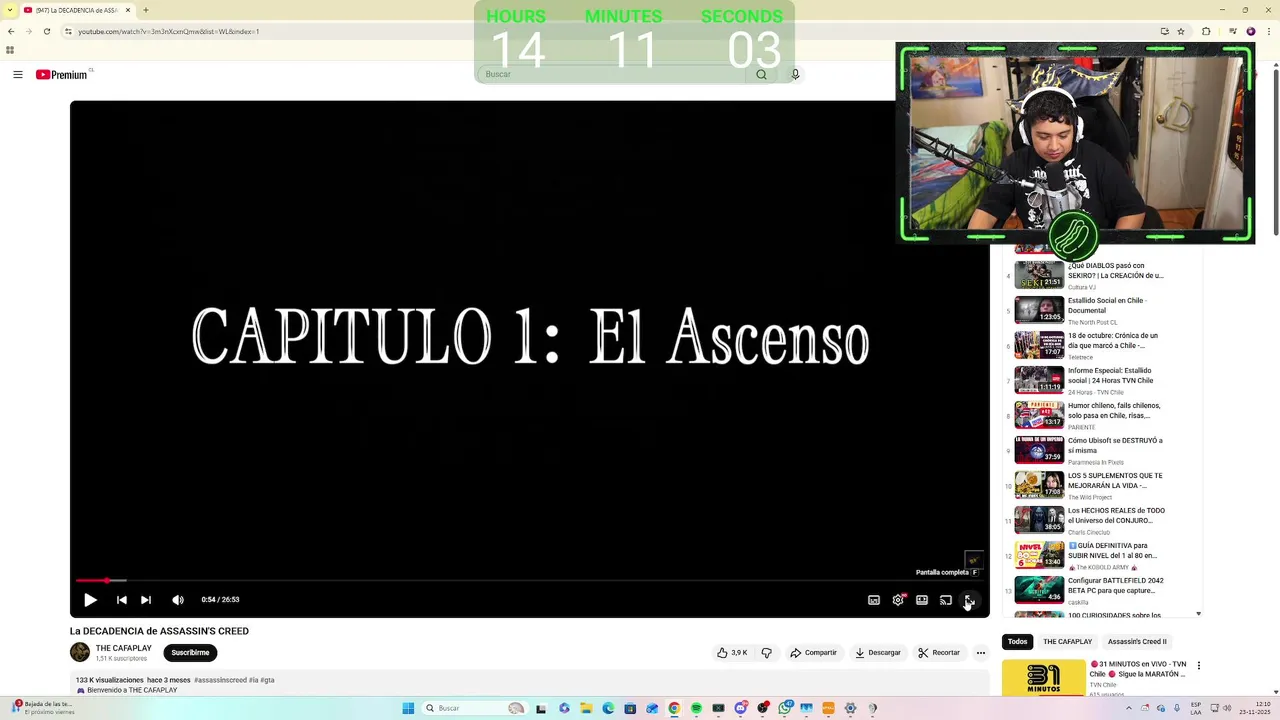Open the 12:10 clock and date
This screenshot has height=720, width=1280.
point(1257,708)
